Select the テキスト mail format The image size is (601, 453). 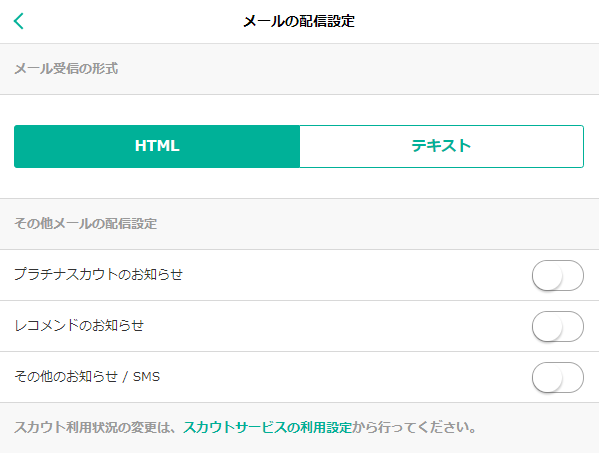coord(442,146)
